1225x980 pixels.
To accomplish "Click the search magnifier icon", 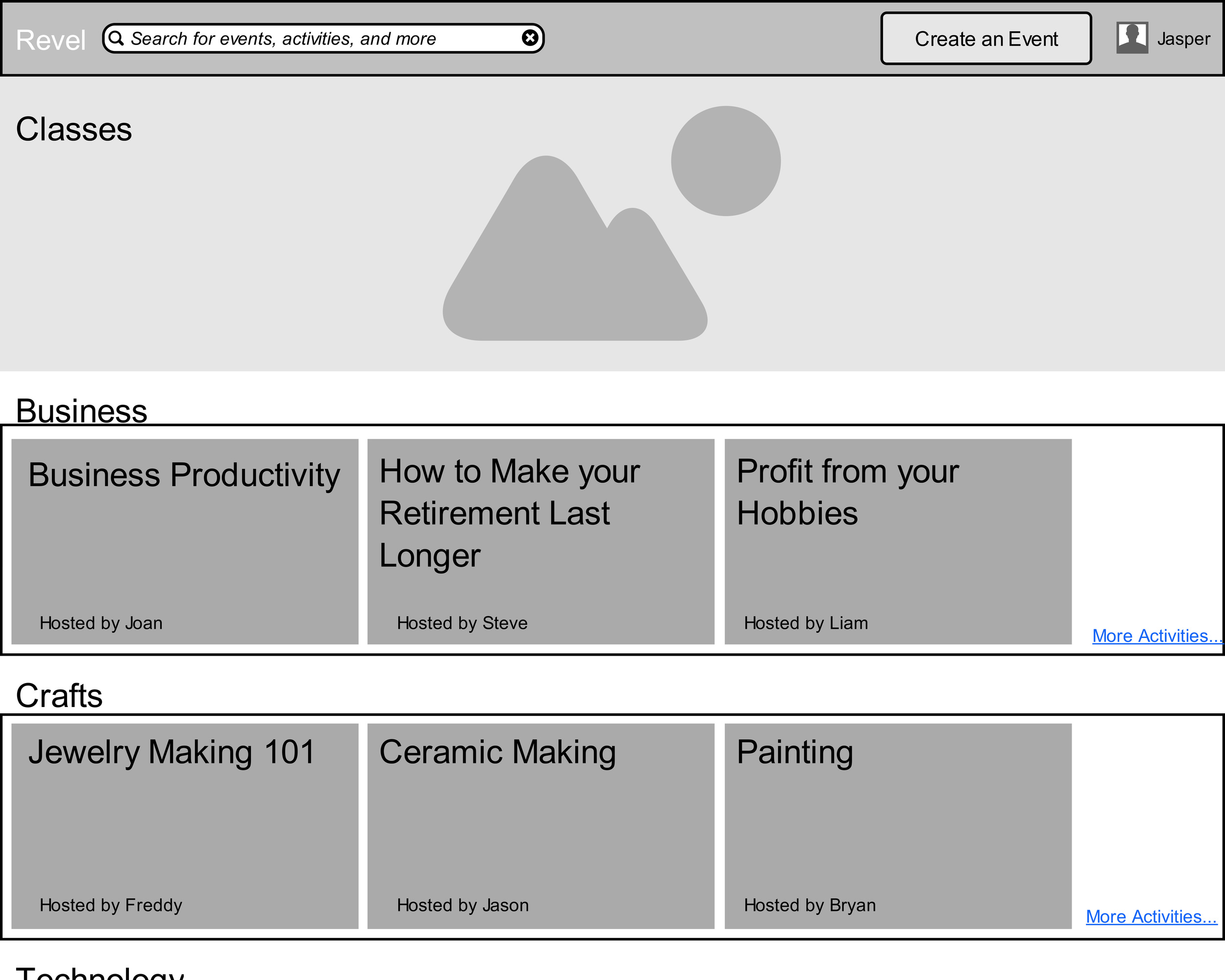I will (116, 38).
